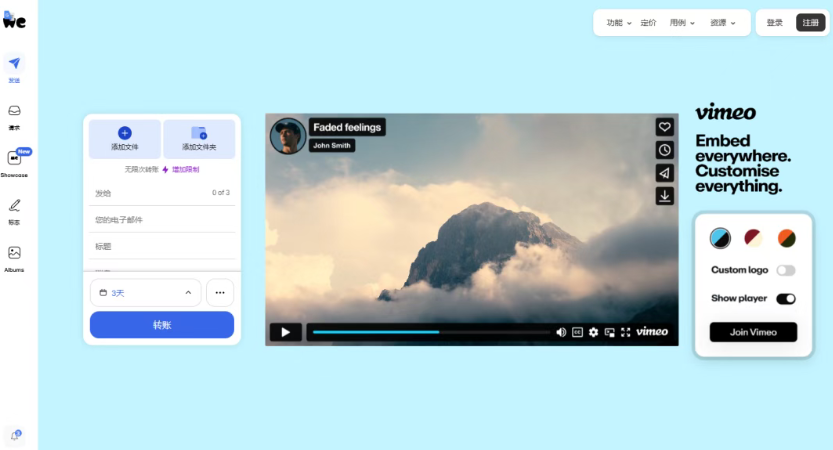Screen dimensions: 833x450
Task: Focus the 标题 title field
Action: 162,247
